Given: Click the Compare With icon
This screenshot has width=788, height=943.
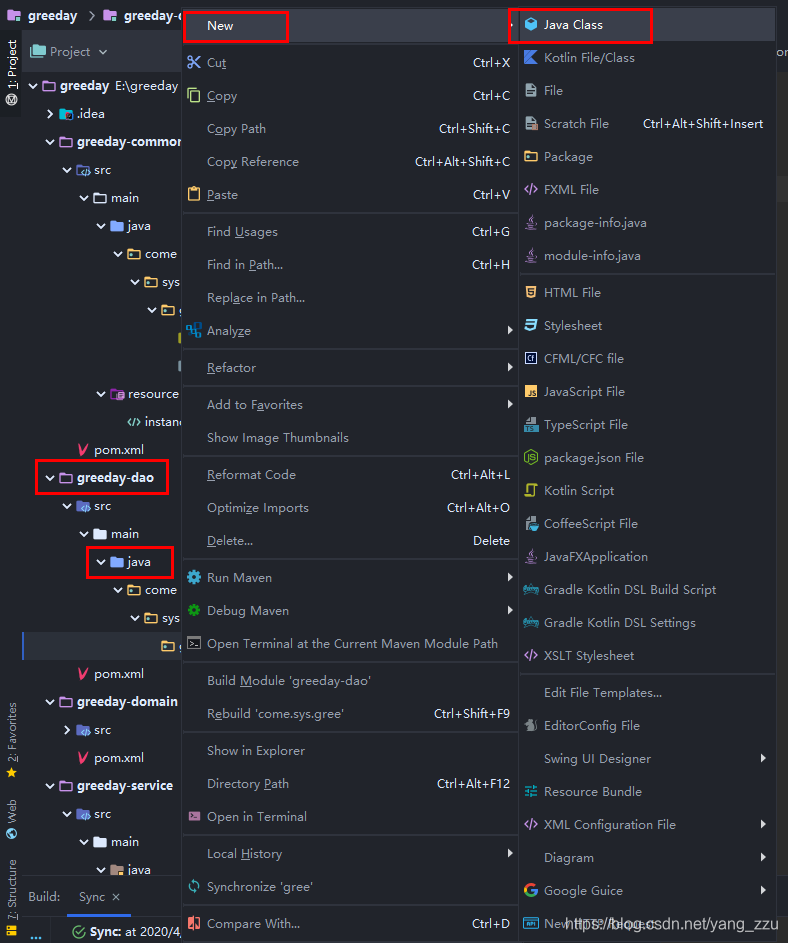Looking at the screenshot, I should [x=194, y=923].
